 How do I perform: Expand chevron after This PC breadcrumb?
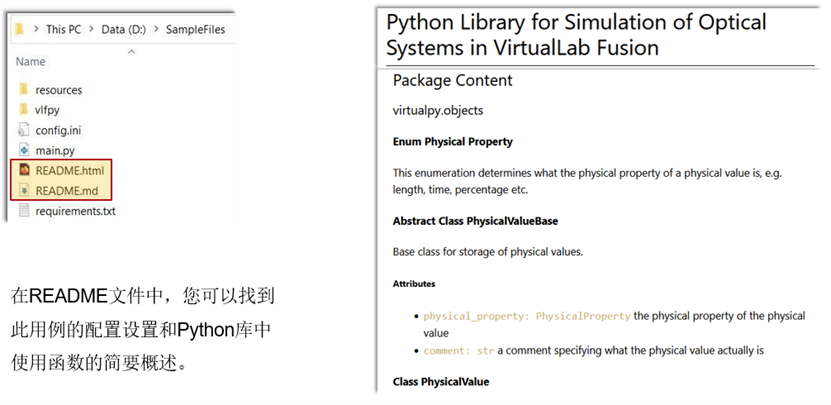tap(91, 29)
